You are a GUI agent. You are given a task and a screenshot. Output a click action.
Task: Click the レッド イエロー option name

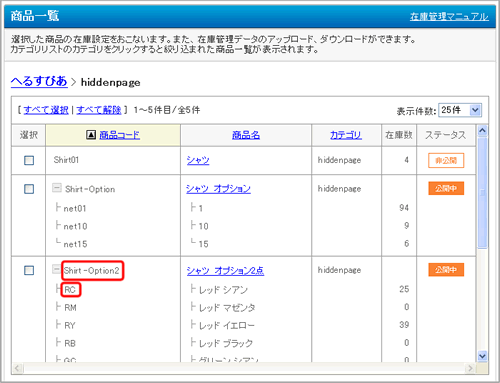[227, 325]
